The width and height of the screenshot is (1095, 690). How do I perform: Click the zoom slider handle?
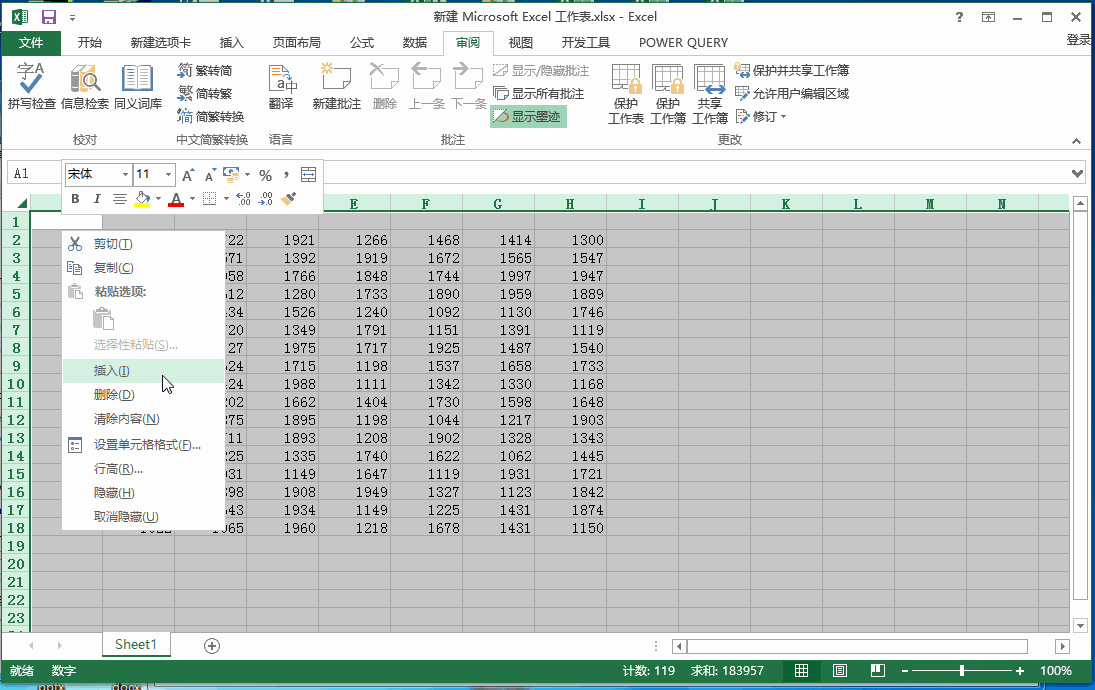(x=962, y=671)
